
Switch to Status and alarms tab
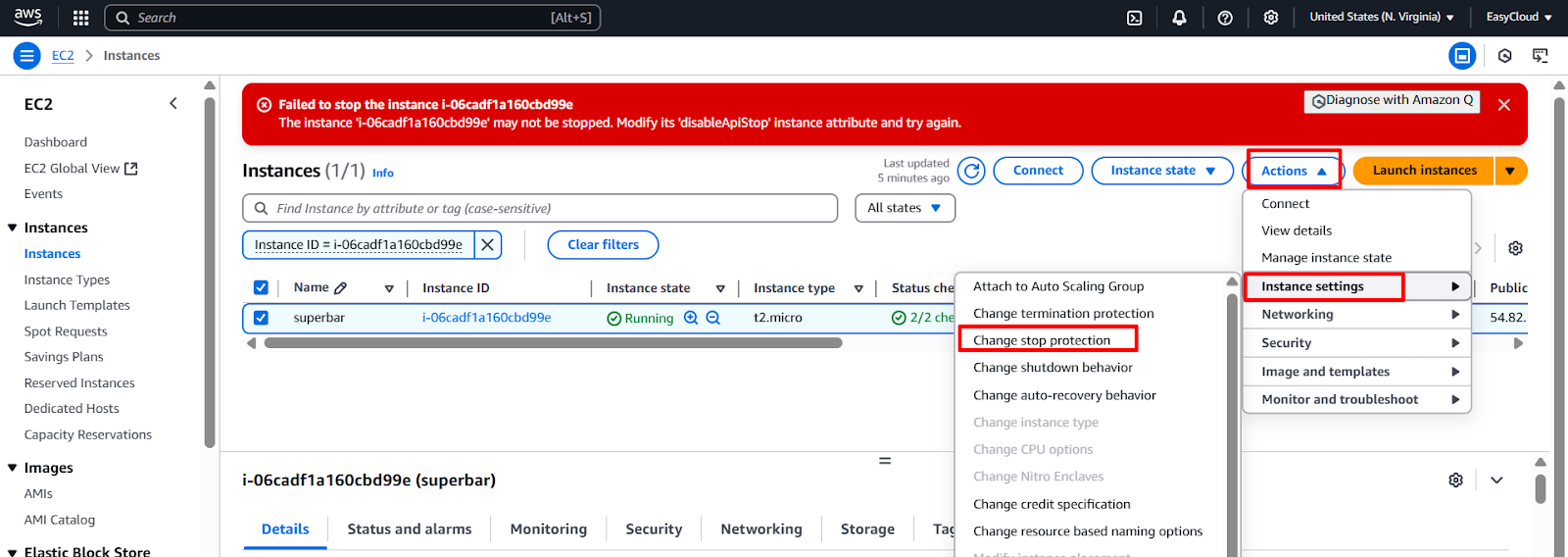[x=410, y=530]
